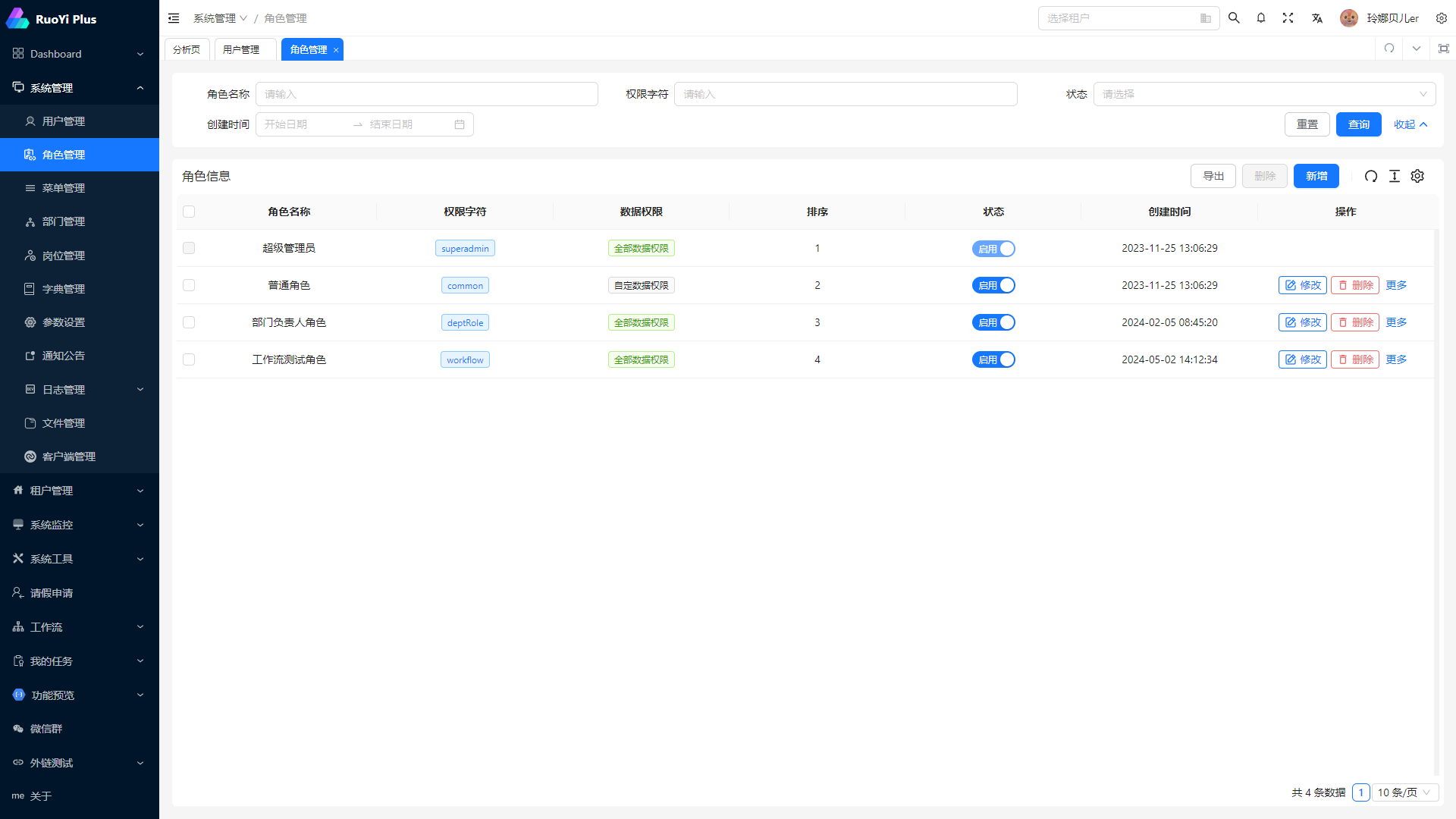
Task: Refresh the role table
Action: (1371, 176)
